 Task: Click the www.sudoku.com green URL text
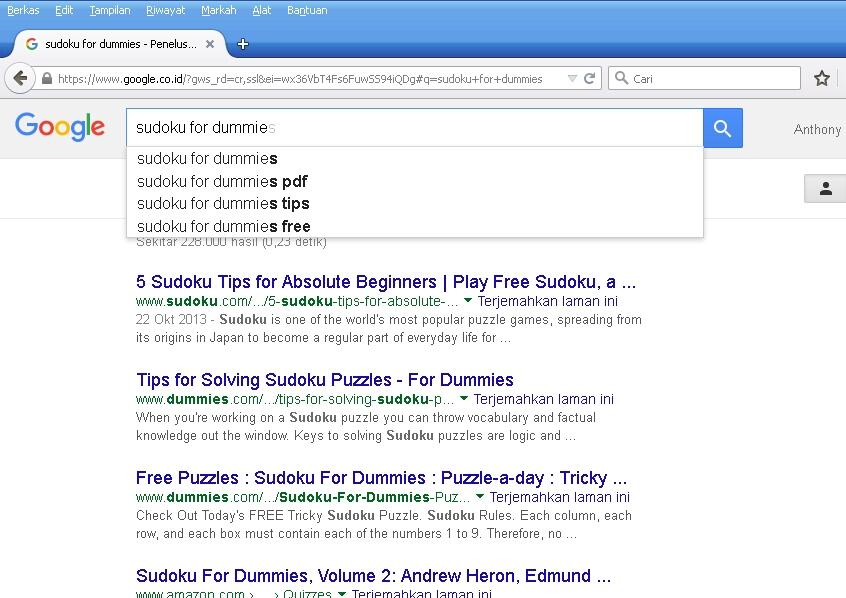pyautogui.click(x=297, y=301)
